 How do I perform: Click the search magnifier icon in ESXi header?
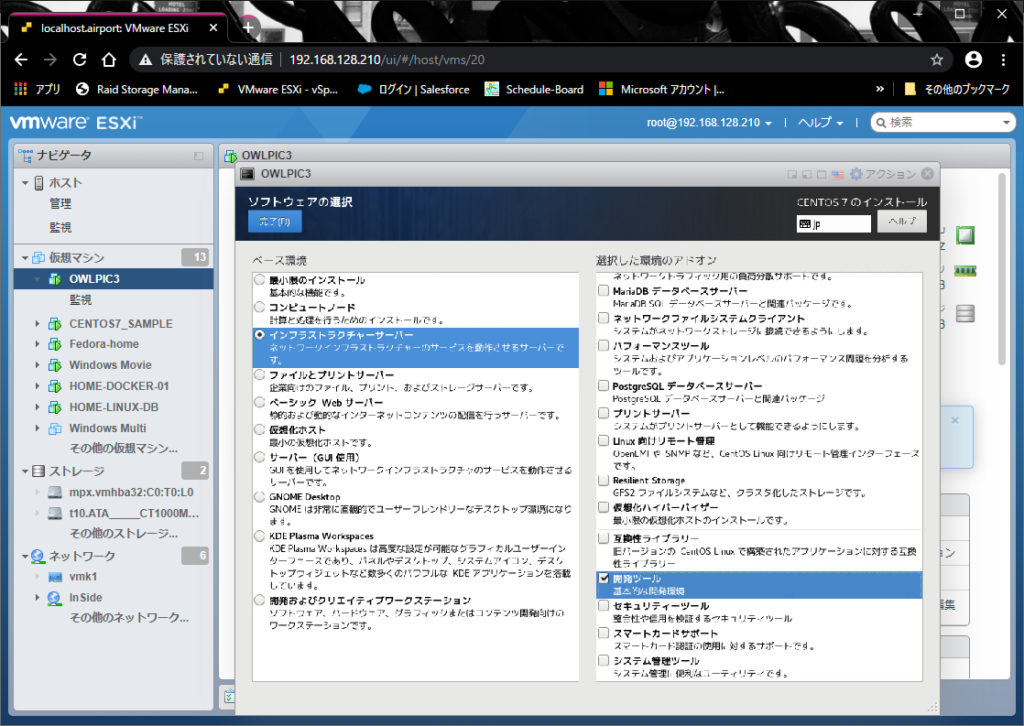coord(881,123)
